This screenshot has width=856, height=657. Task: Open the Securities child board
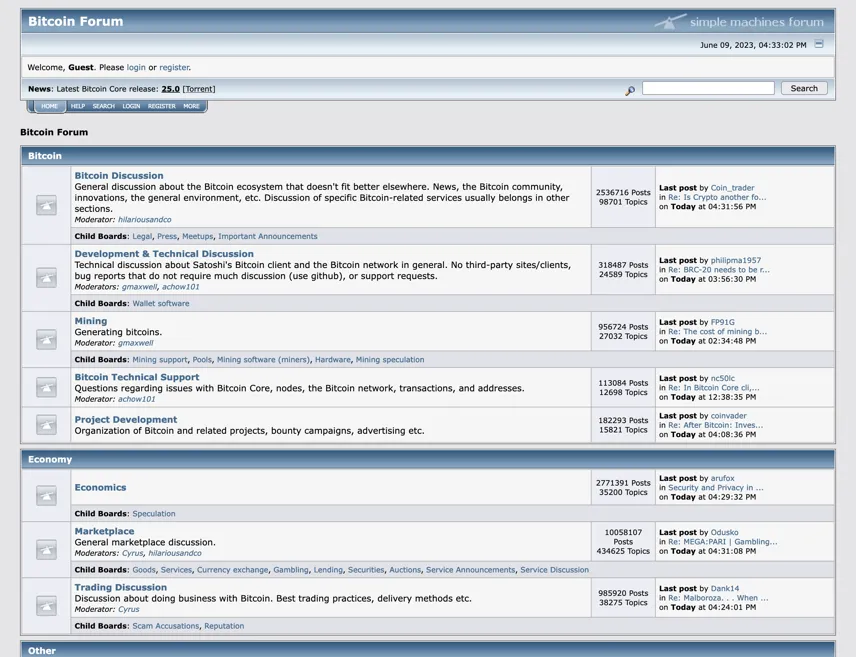coord(366,570)
